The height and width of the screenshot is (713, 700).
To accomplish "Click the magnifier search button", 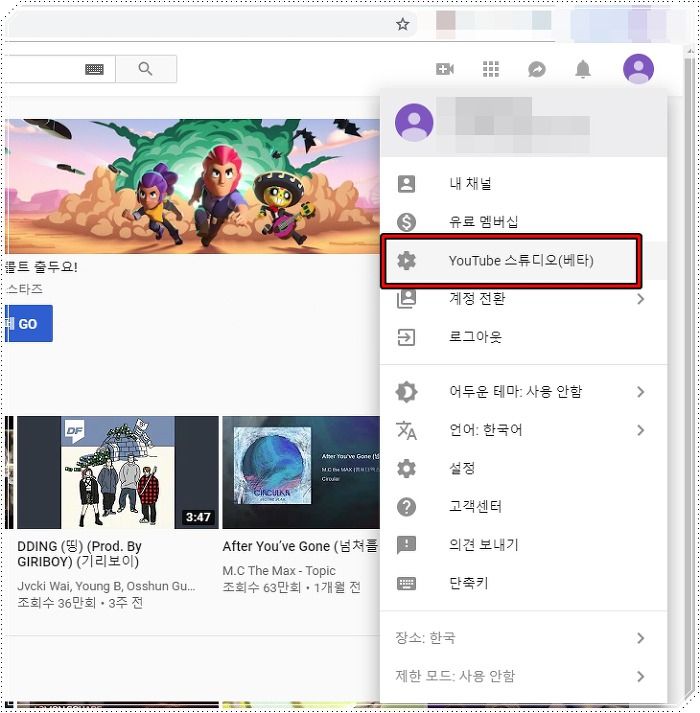I will pos(146,69).
